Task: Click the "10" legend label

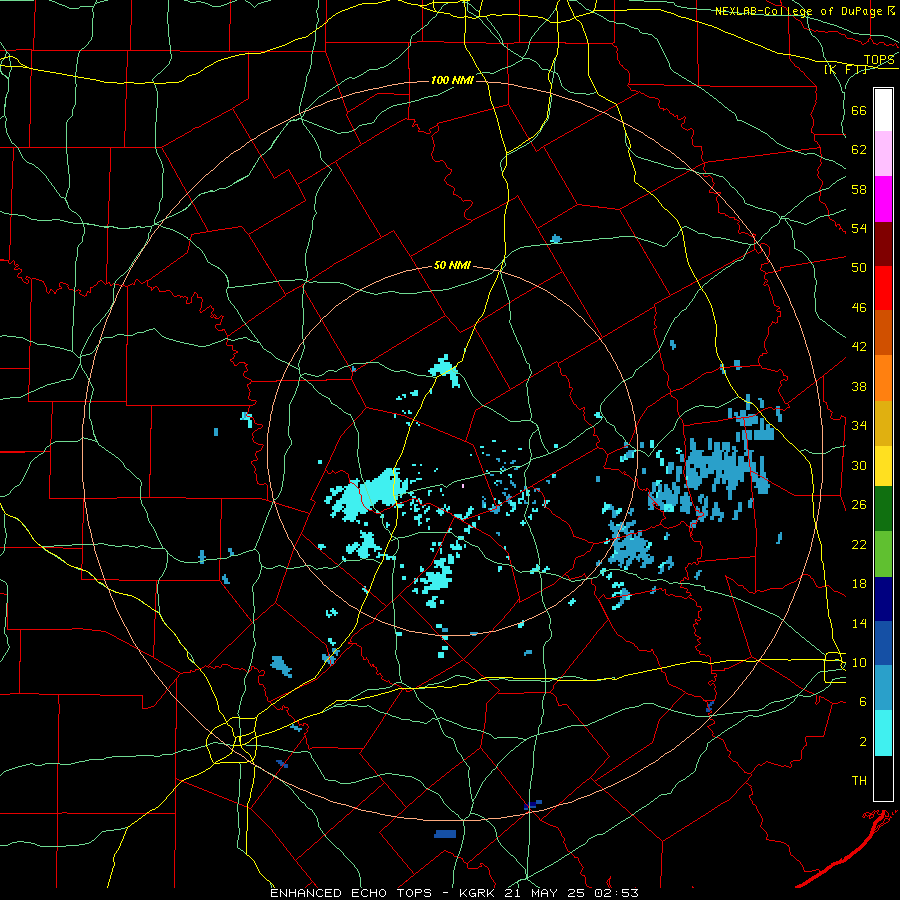Action: point(859,663)
